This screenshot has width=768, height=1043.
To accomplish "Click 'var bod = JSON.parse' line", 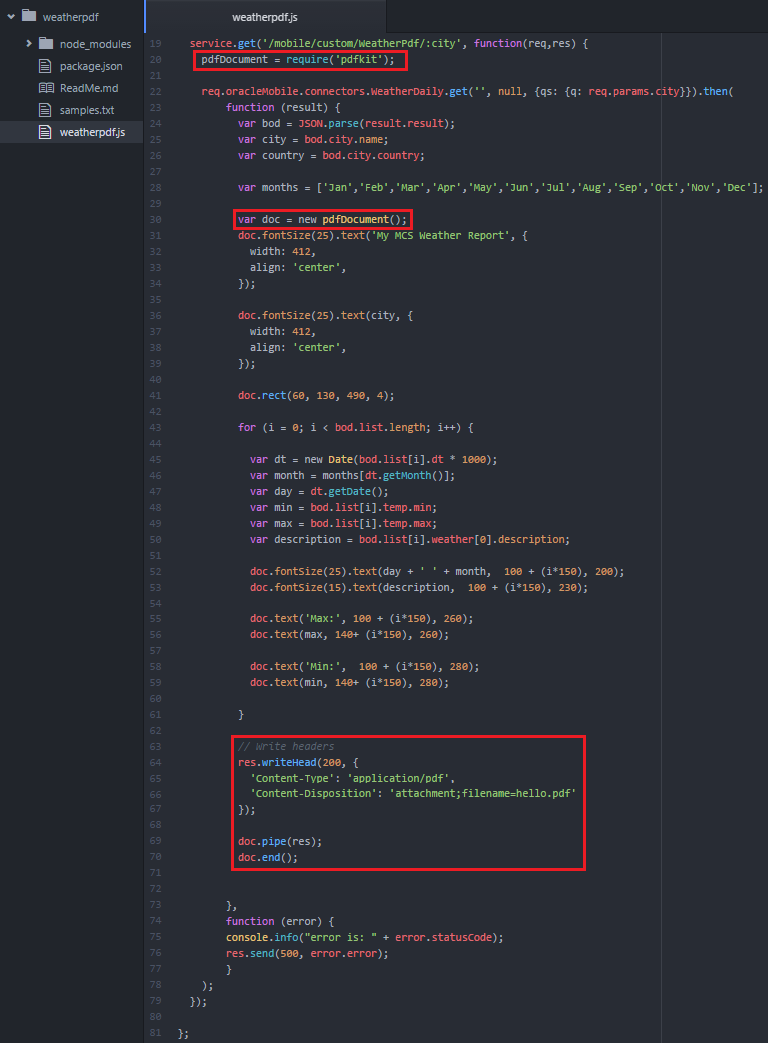I will 346,123.
